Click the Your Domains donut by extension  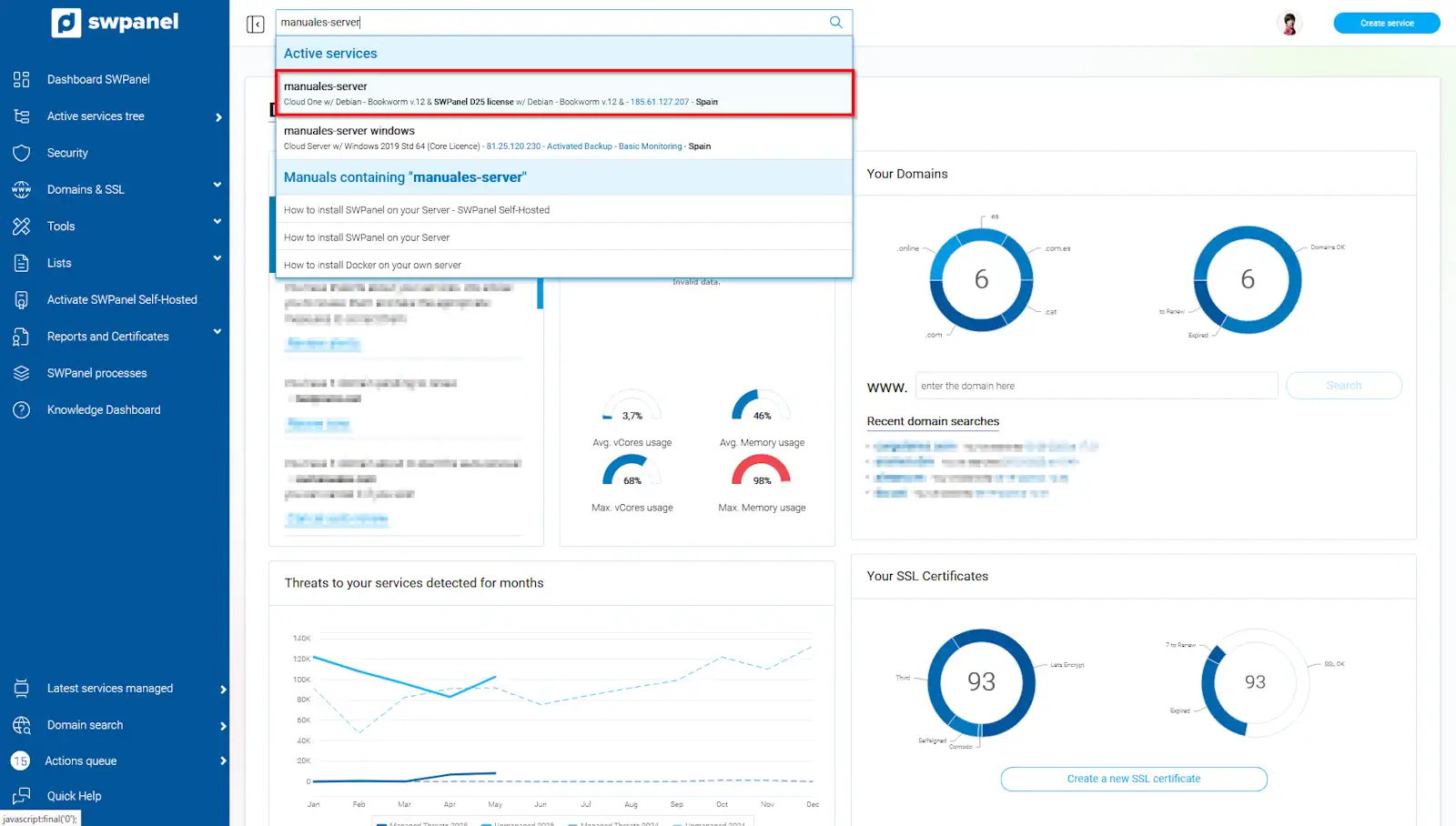981,279
